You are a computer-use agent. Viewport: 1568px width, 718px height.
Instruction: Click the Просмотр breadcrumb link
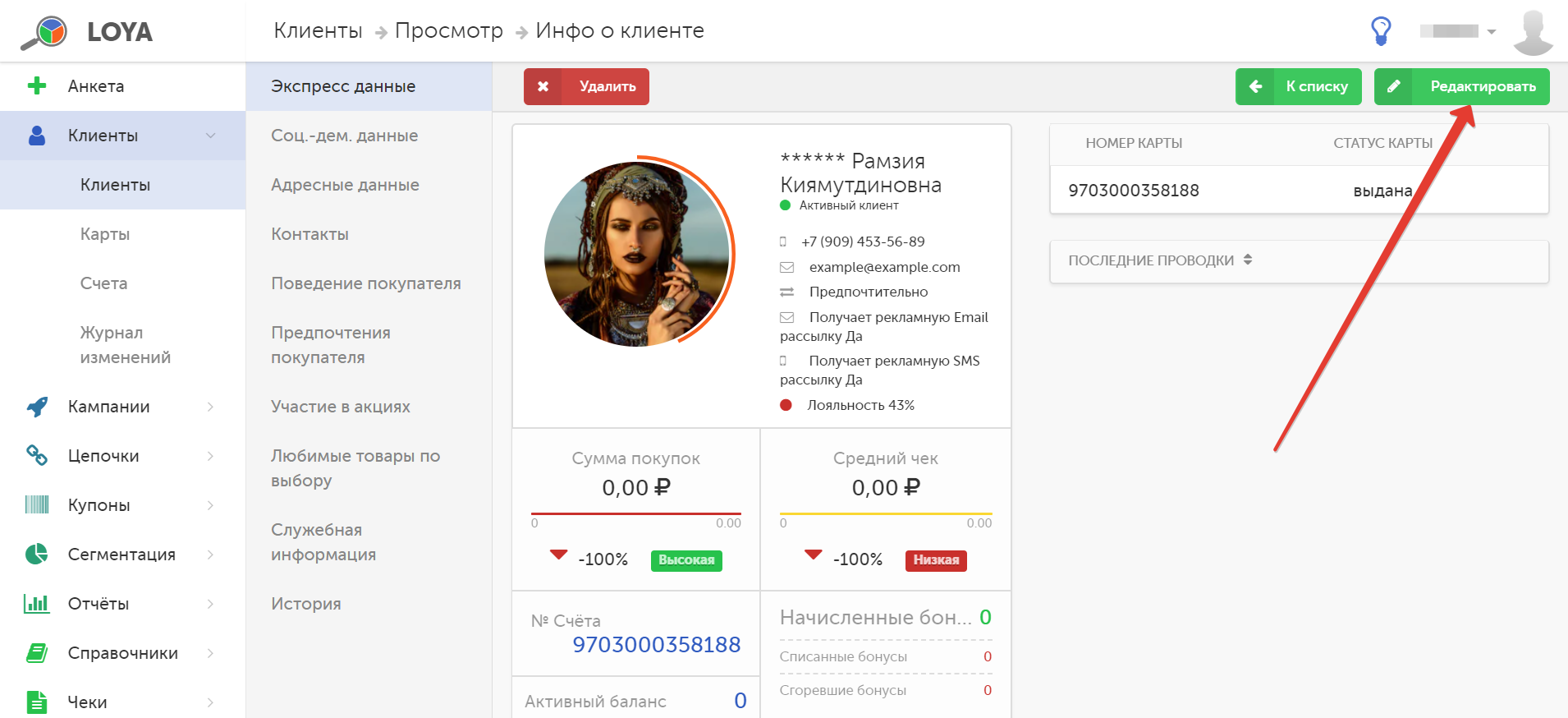point(449,30)
